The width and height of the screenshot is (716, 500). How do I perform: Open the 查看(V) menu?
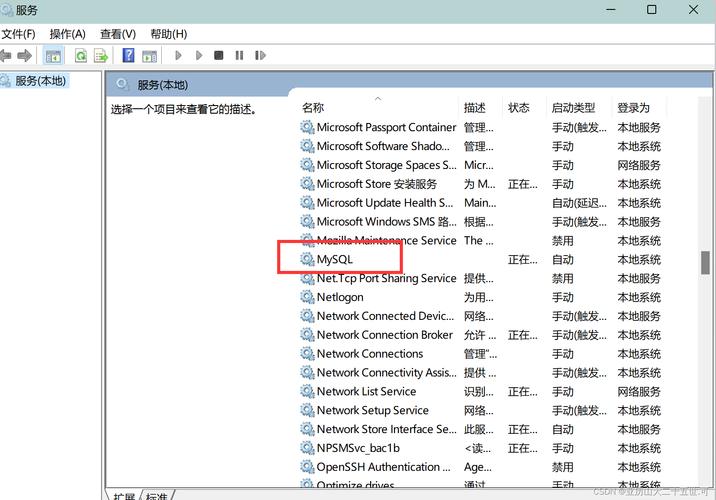[x=117, y=34]
